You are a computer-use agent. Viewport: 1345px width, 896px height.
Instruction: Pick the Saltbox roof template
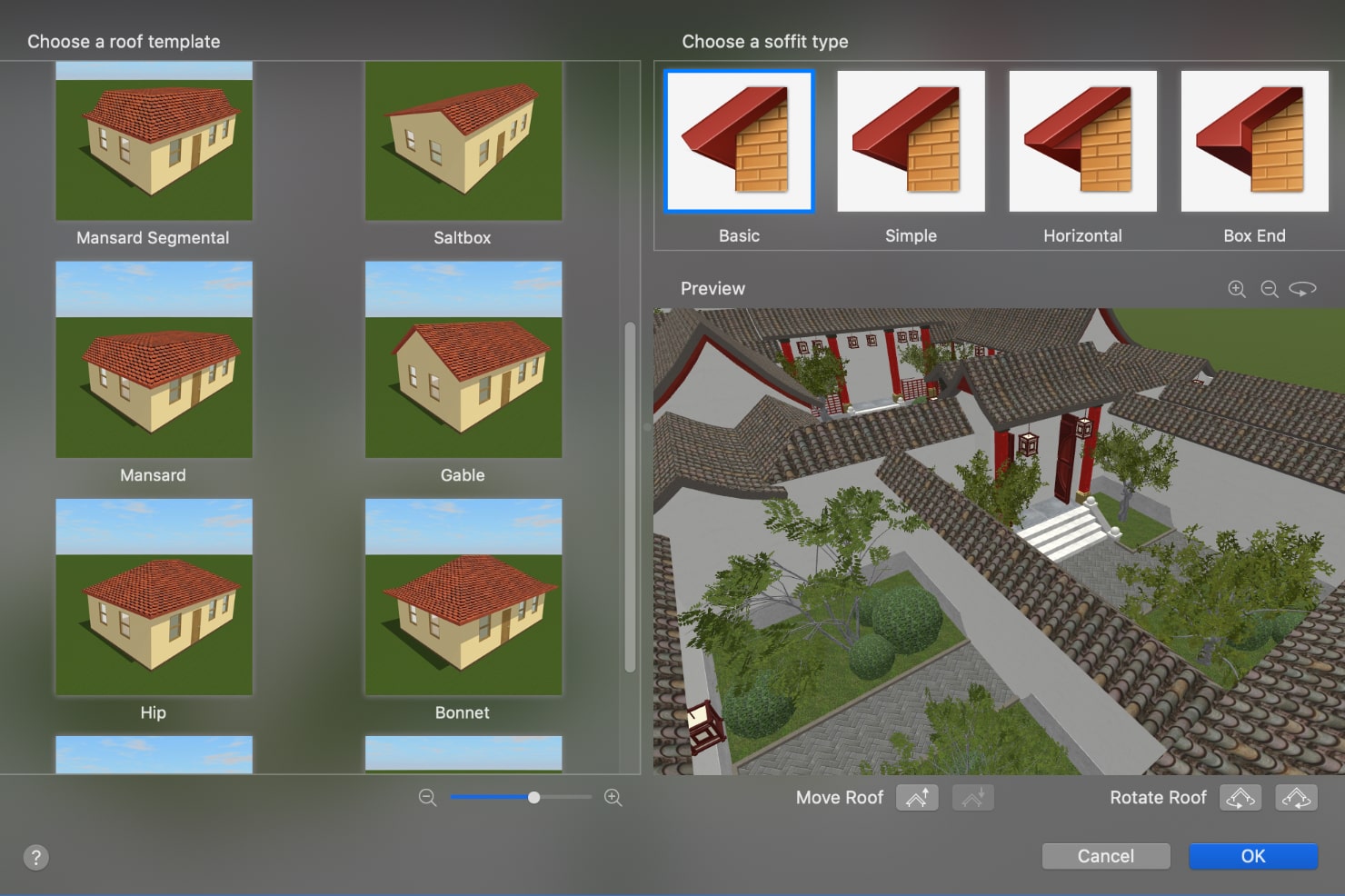[x=463, y=141]
